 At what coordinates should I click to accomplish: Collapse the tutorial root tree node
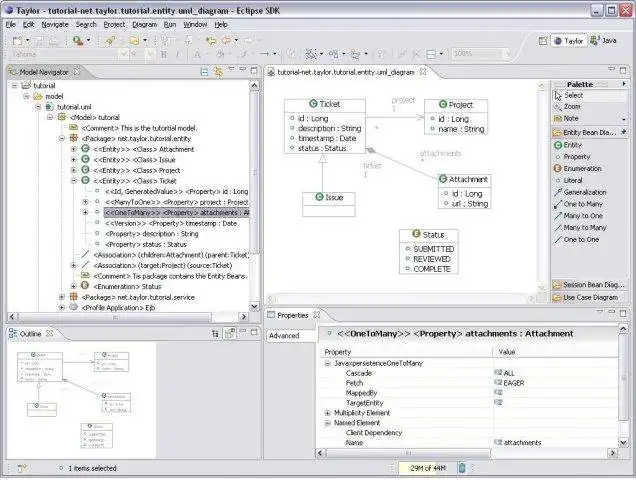click(15, 86)
